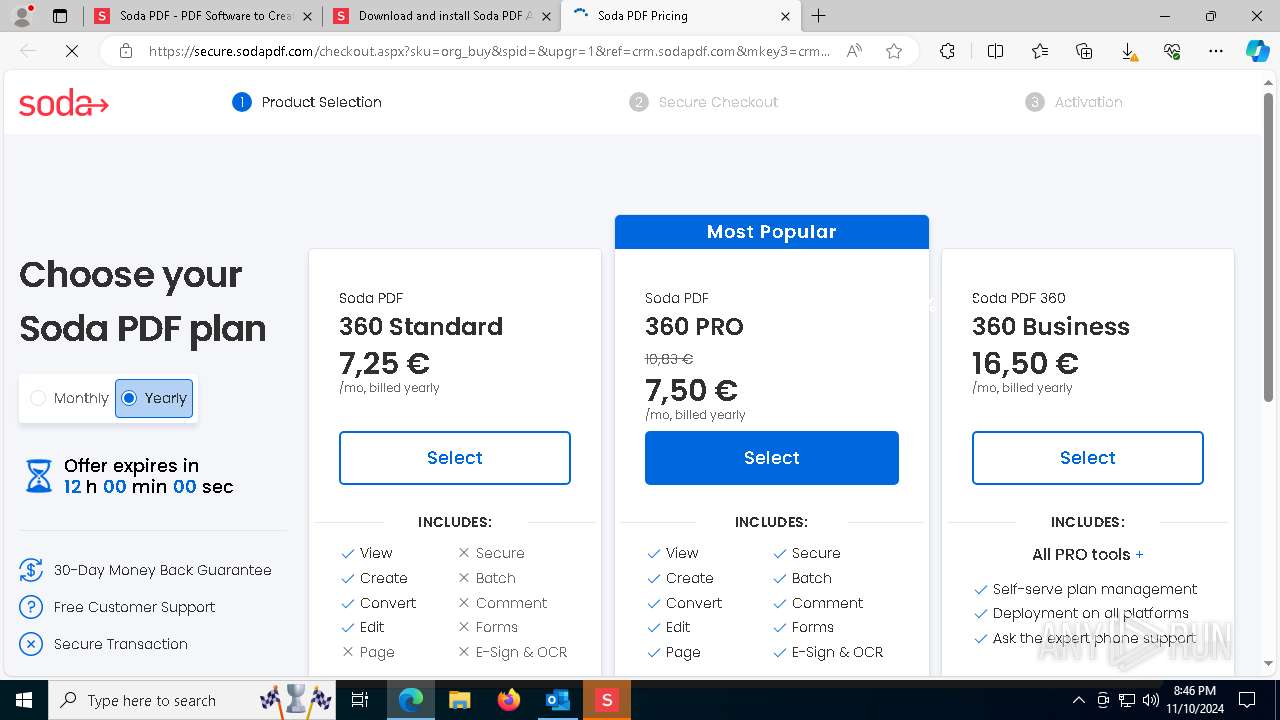
Task: Click the Money Back Guarantee icon
Action: pos(31,570)
